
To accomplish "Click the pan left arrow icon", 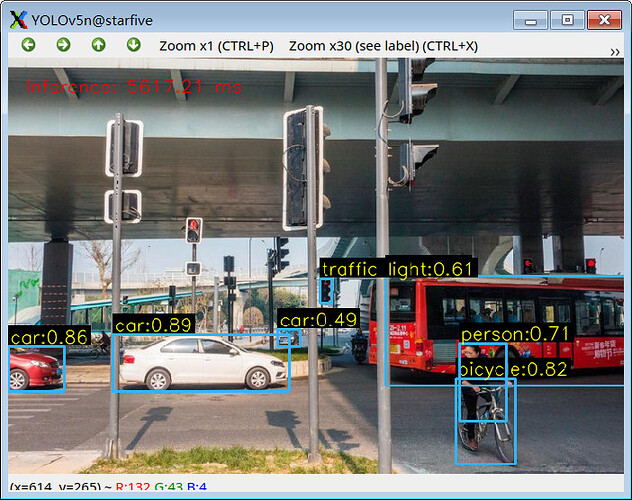I will (28, 45).
